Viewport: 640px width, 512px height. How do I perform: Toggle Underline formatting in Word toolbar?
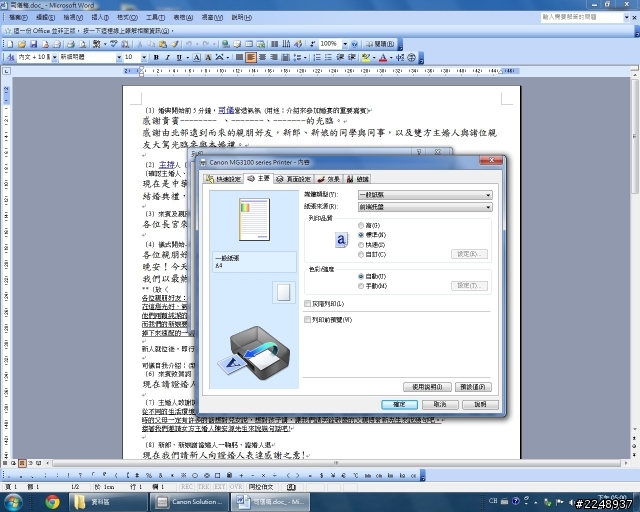[179, 58]
